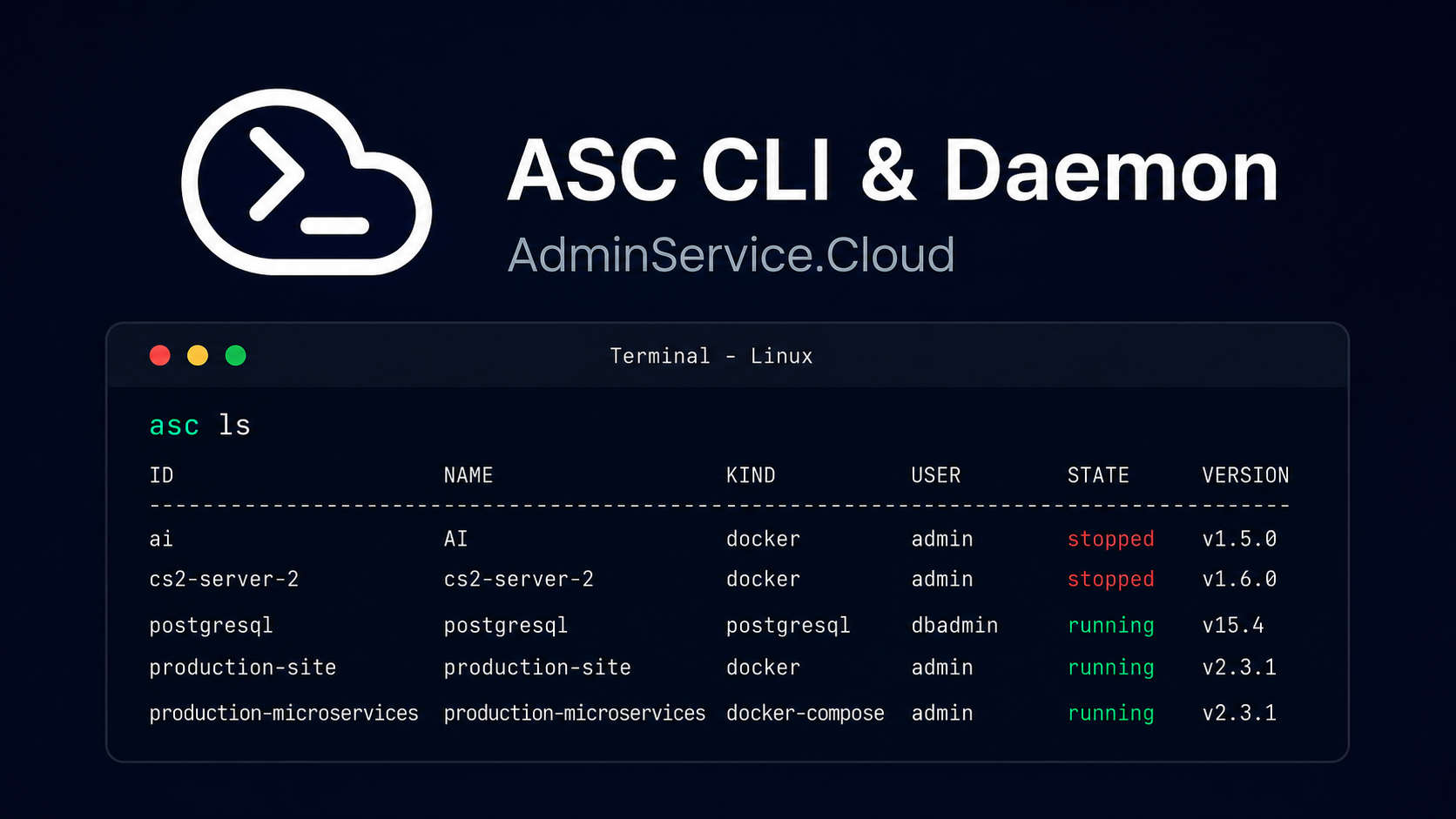Click the cloud terminal logo icon
This screenshot has height=819, width=1456.
click(x=307, y=182)
